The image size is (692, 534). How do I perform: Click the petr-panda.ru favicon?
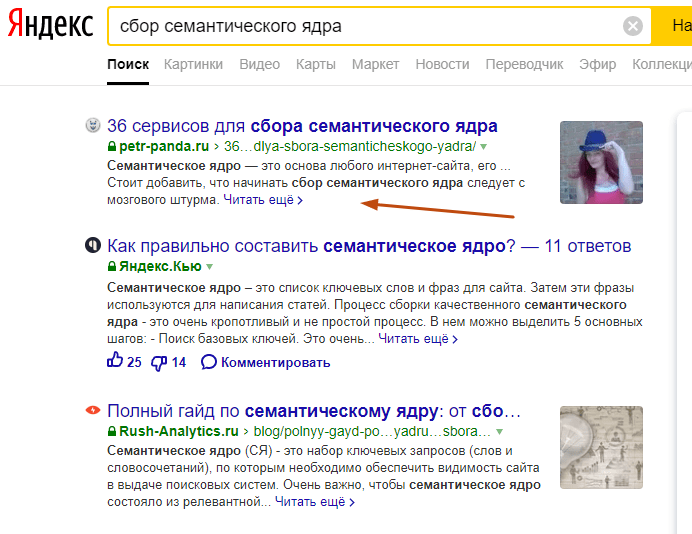93,125
